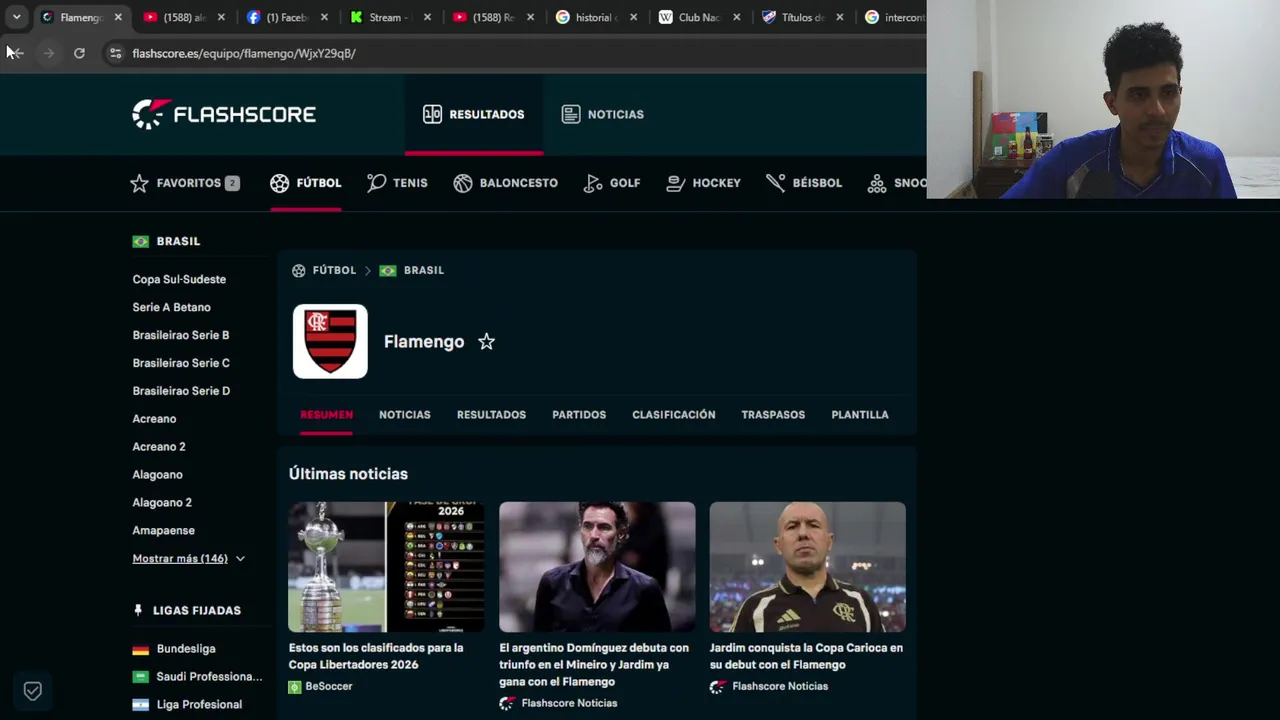Screen dimensions: 1280x720
Task: Read 'Jardim conquista la Copa Carioca' headline
Action: [806, 656]
